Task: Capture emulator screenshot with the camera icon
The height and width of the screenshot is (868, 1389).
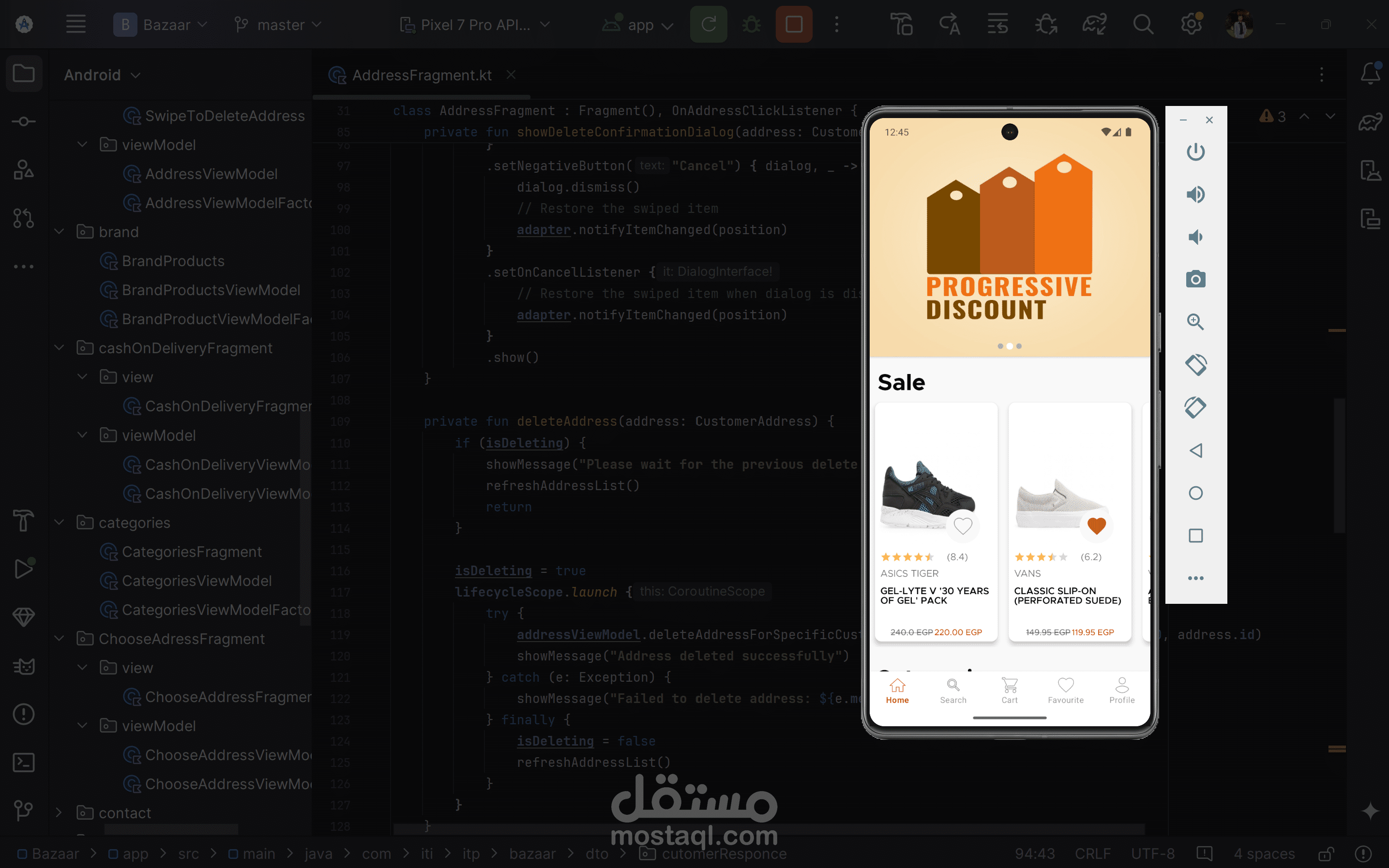Action: [x=1196, y=280]
